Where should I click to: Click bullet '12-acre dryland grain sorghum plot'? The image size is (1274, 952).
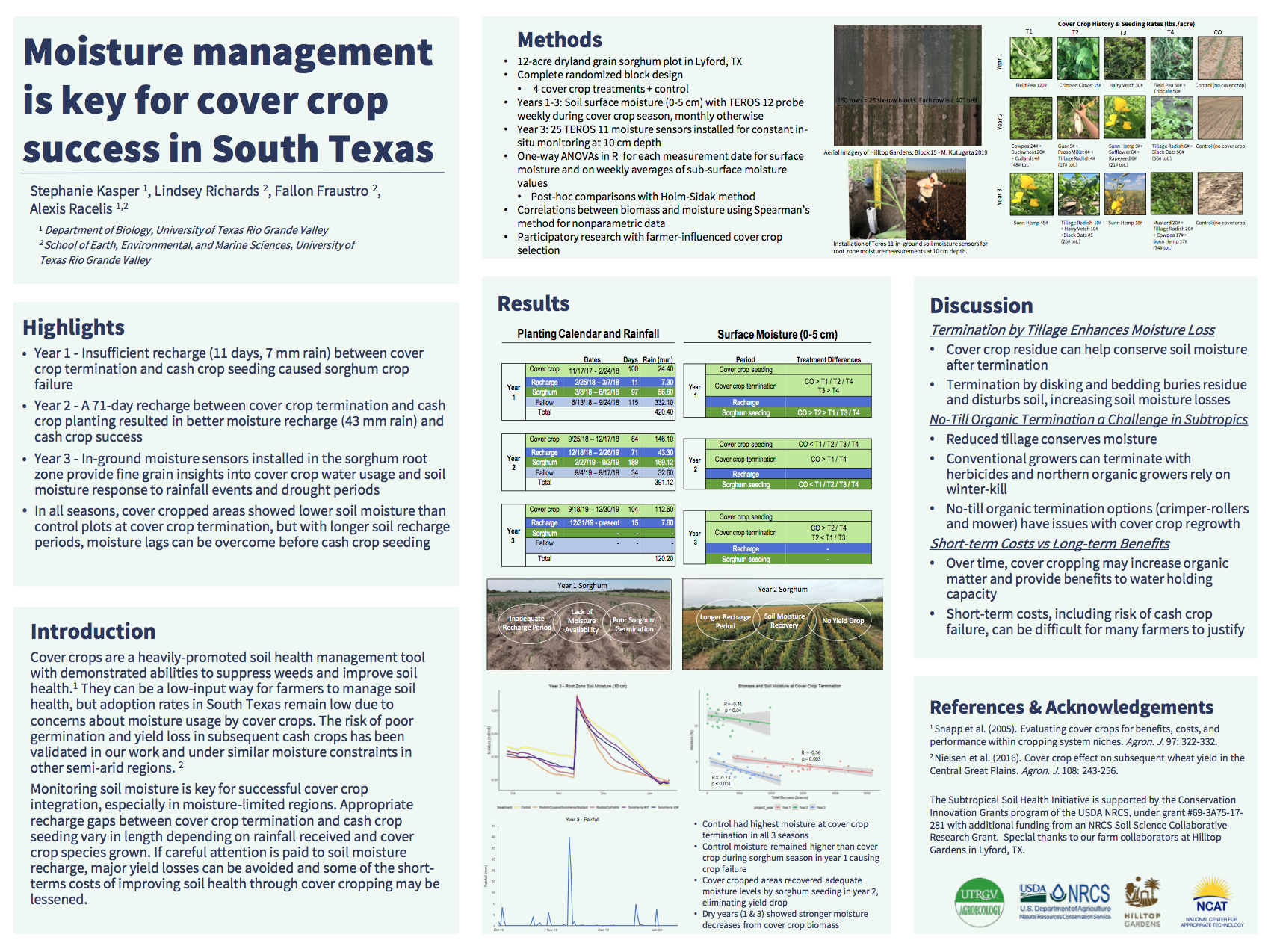click(629, 61)
